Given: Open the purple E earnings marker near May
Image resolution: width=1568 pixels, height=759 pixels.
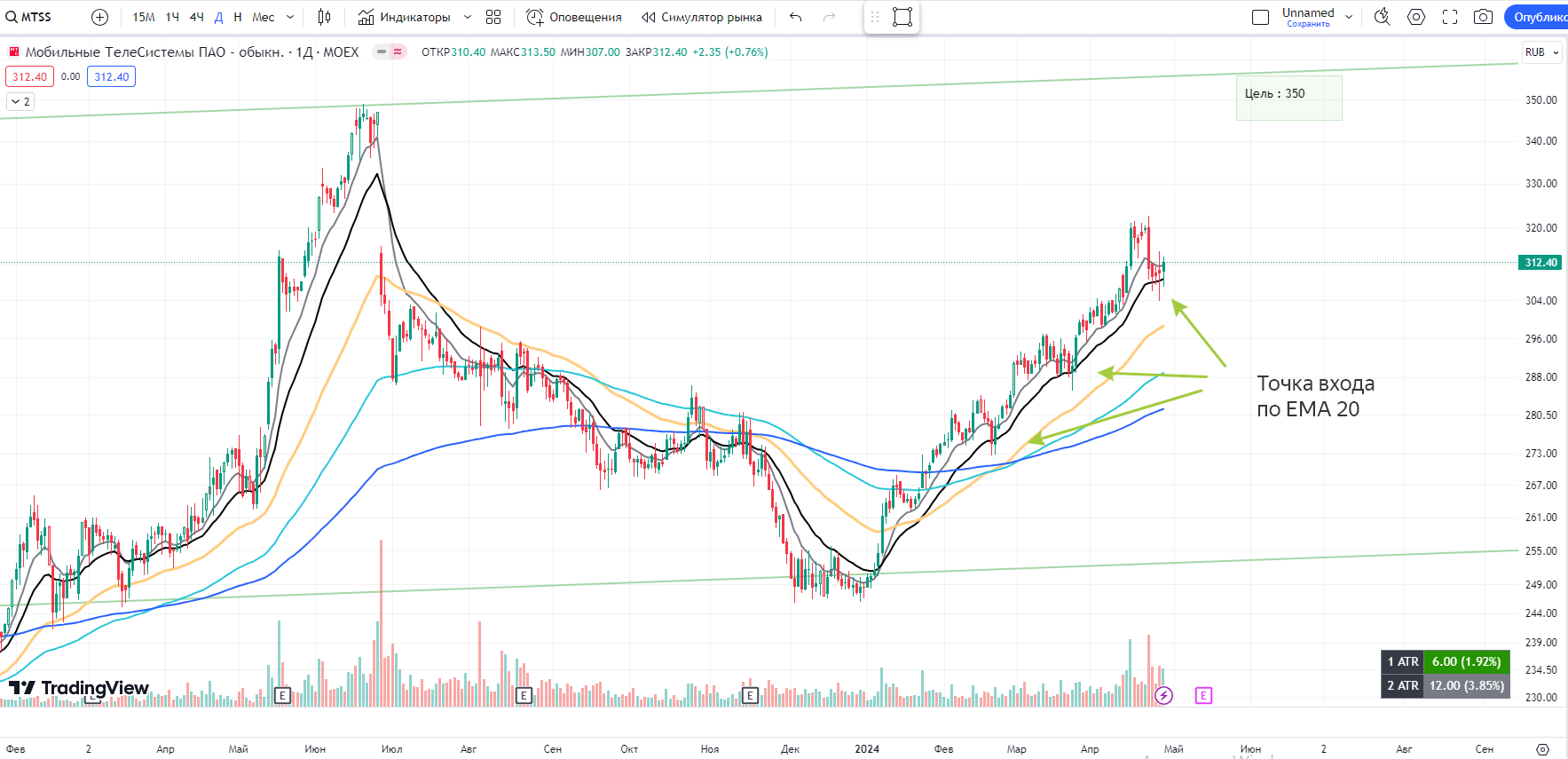Looking at the screenshot, I should click(1203, 696).
